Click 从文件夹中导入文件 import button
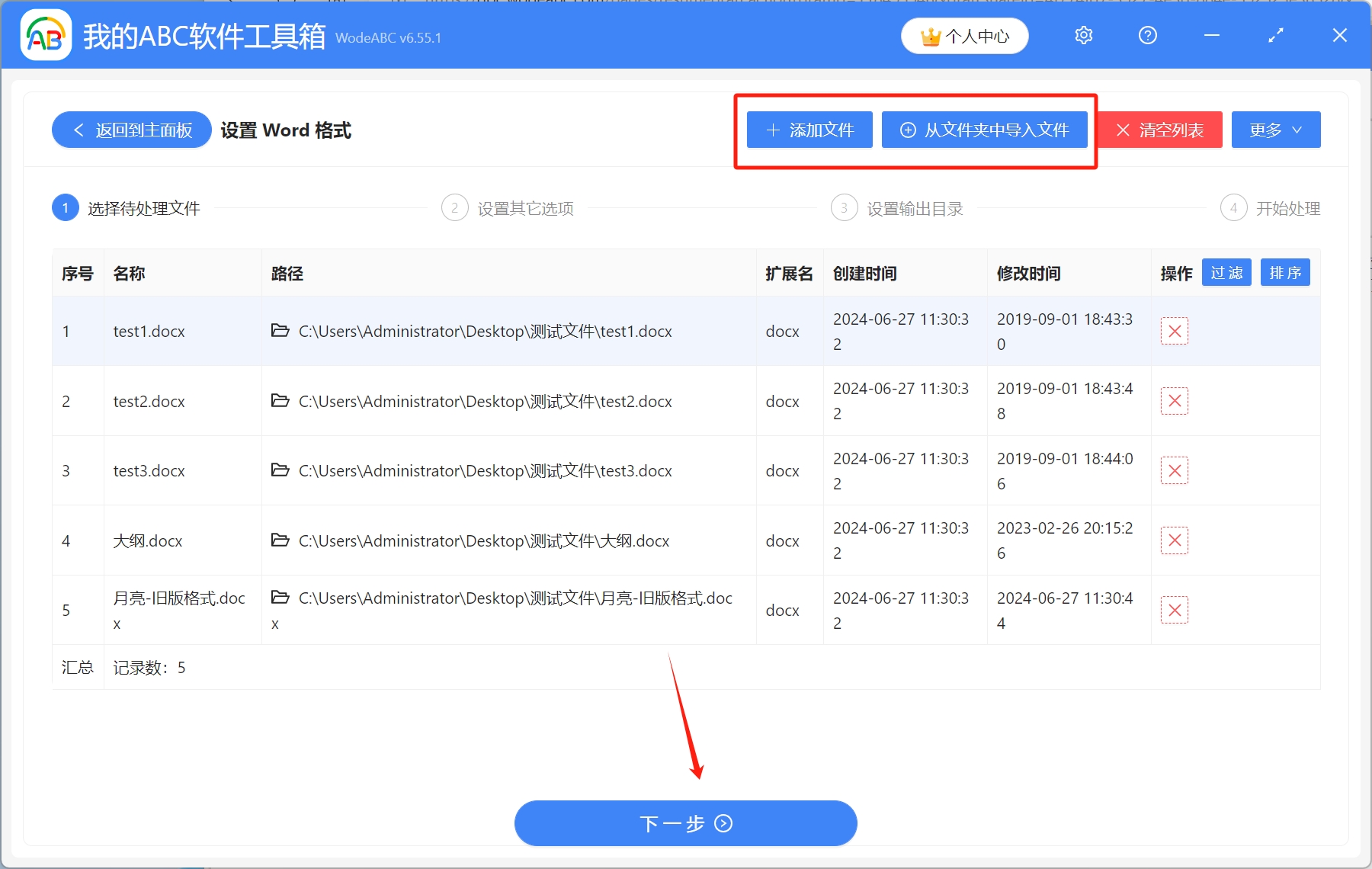 point(985,130)
